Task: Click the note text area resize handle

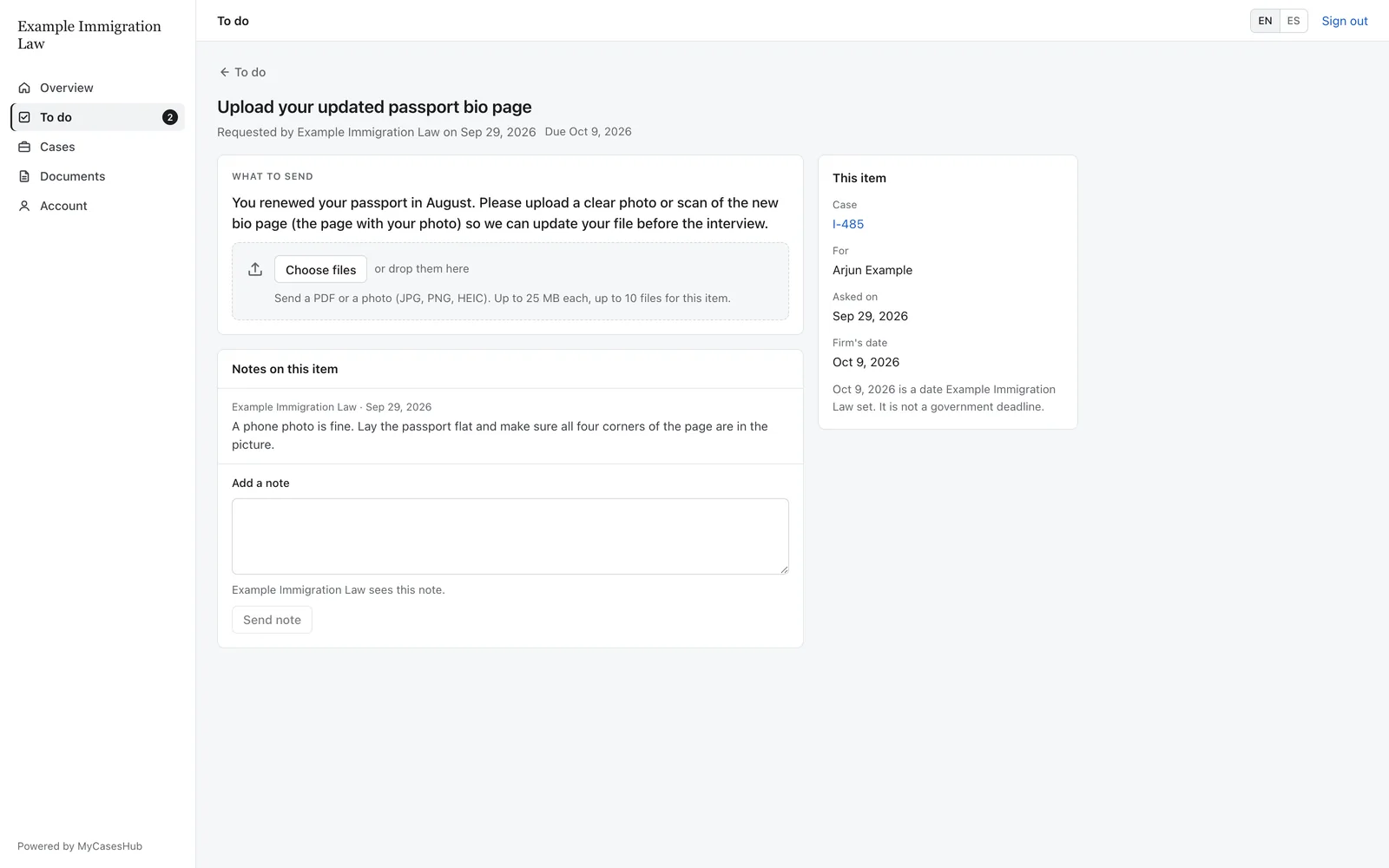Action: point(784,569)
